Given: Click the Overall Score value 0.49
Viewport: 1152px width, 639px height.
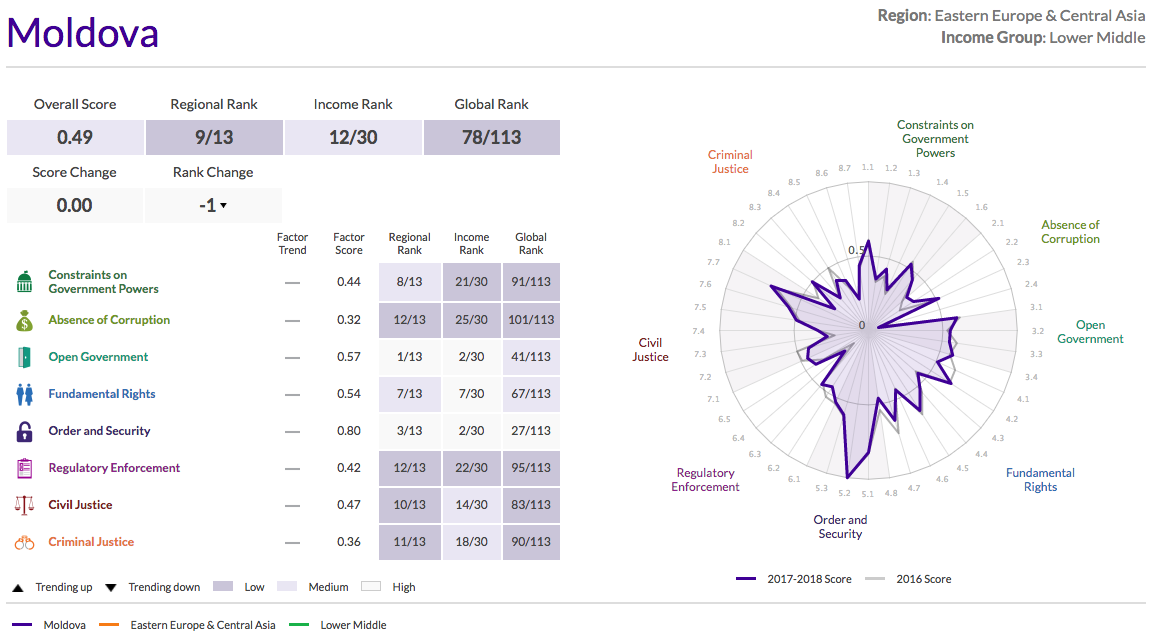Looking at the screenshot, I should coord(75,137).
